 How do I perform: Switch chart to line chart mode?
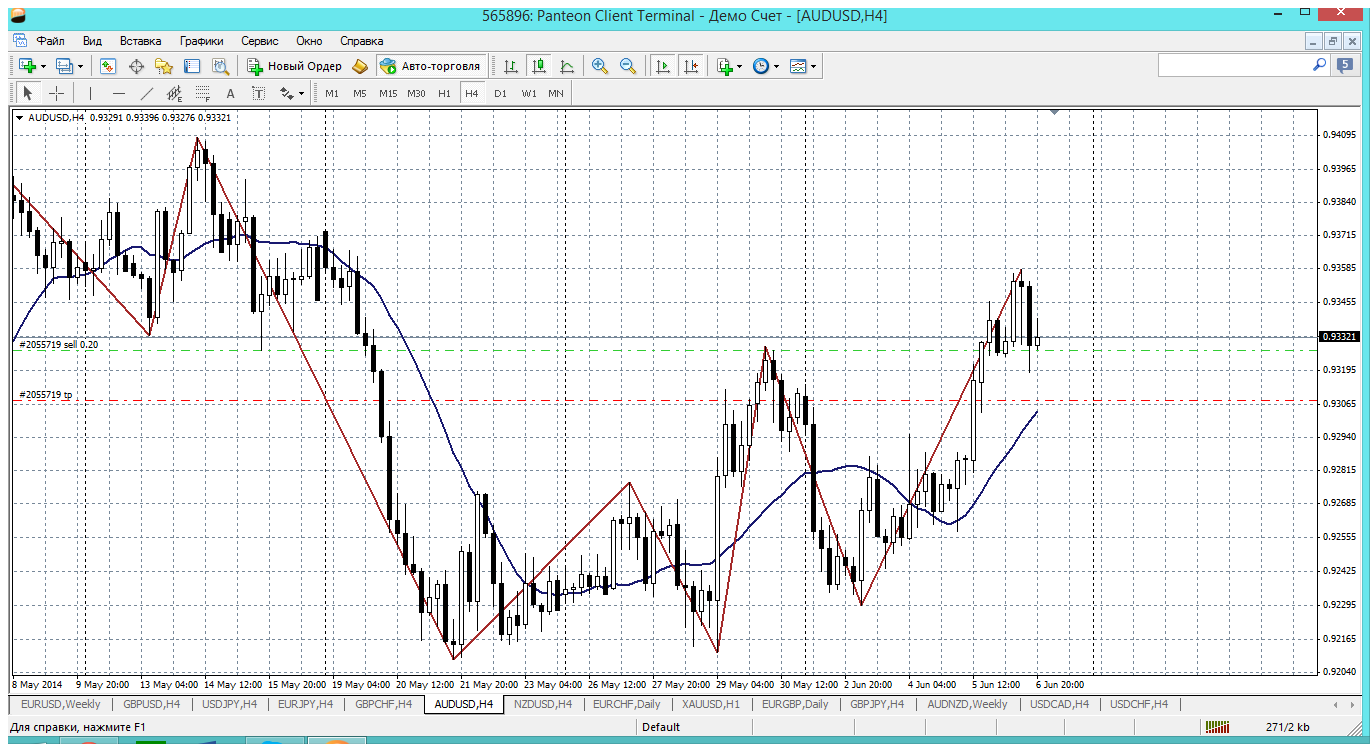coord(567,66)
